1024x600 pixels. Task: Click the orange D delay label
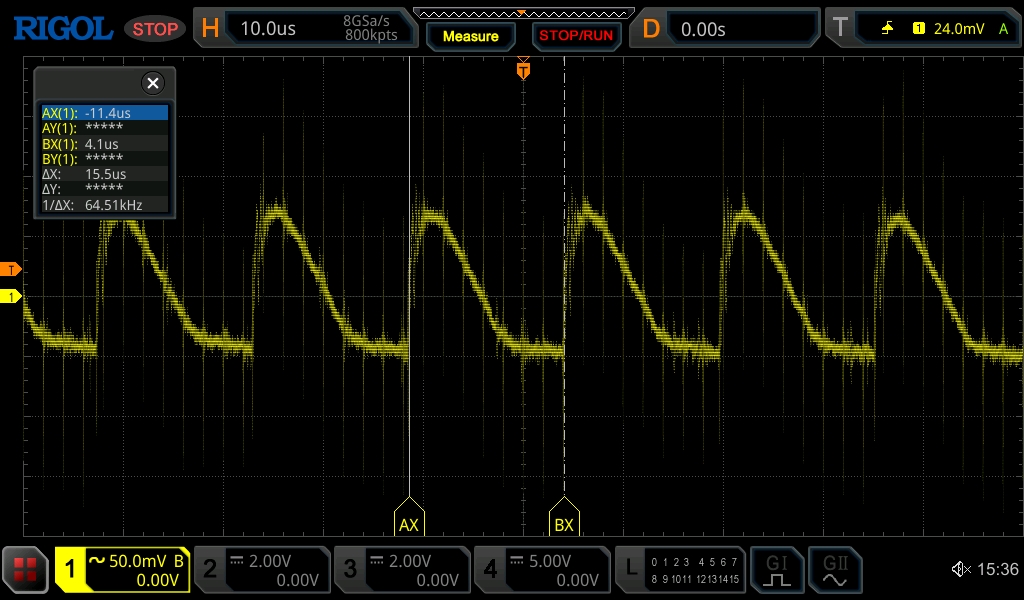(x=651, y=28)
